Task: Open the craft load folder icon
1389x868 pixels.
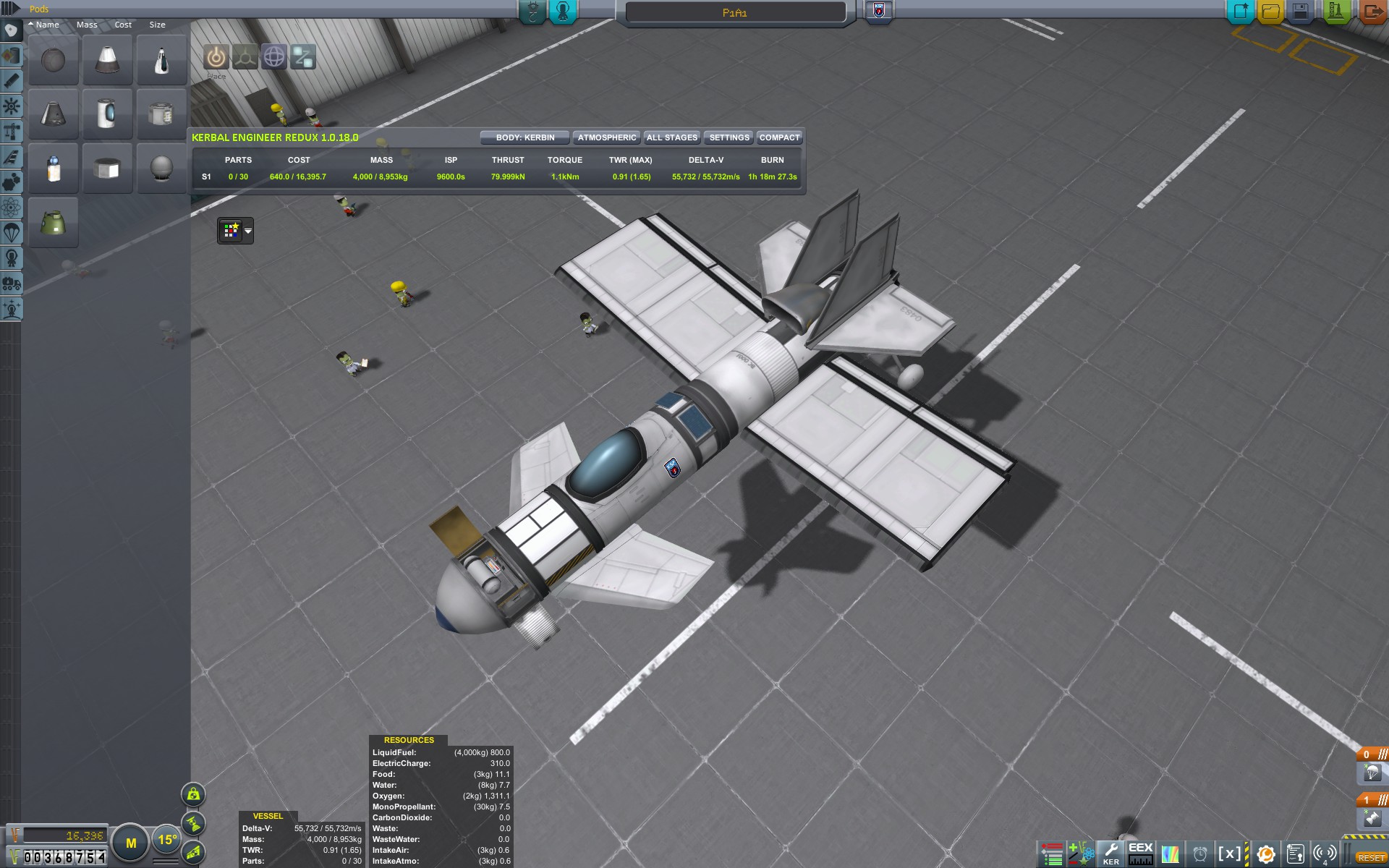Action: 1270,12
